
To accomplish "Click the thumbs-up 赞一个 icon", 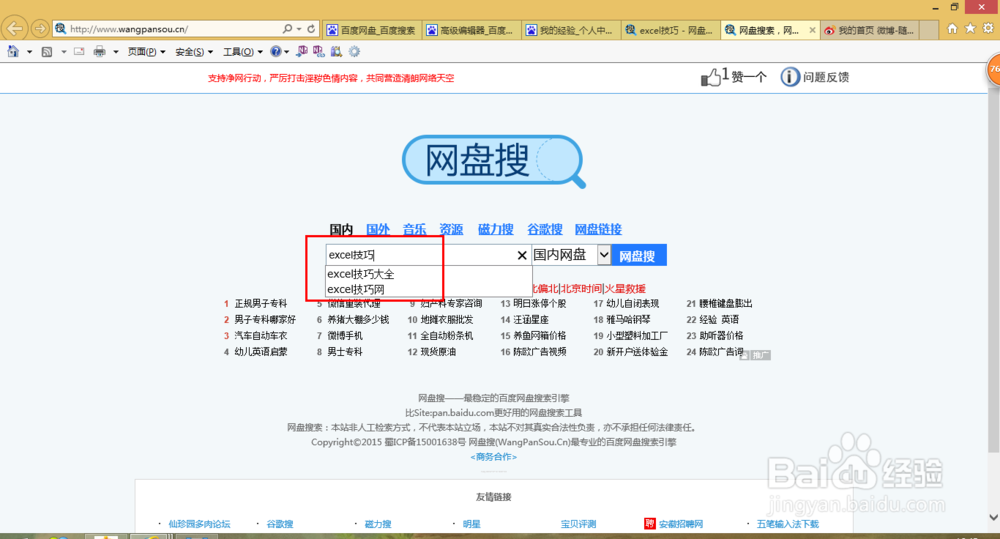I will coord(711,78).
